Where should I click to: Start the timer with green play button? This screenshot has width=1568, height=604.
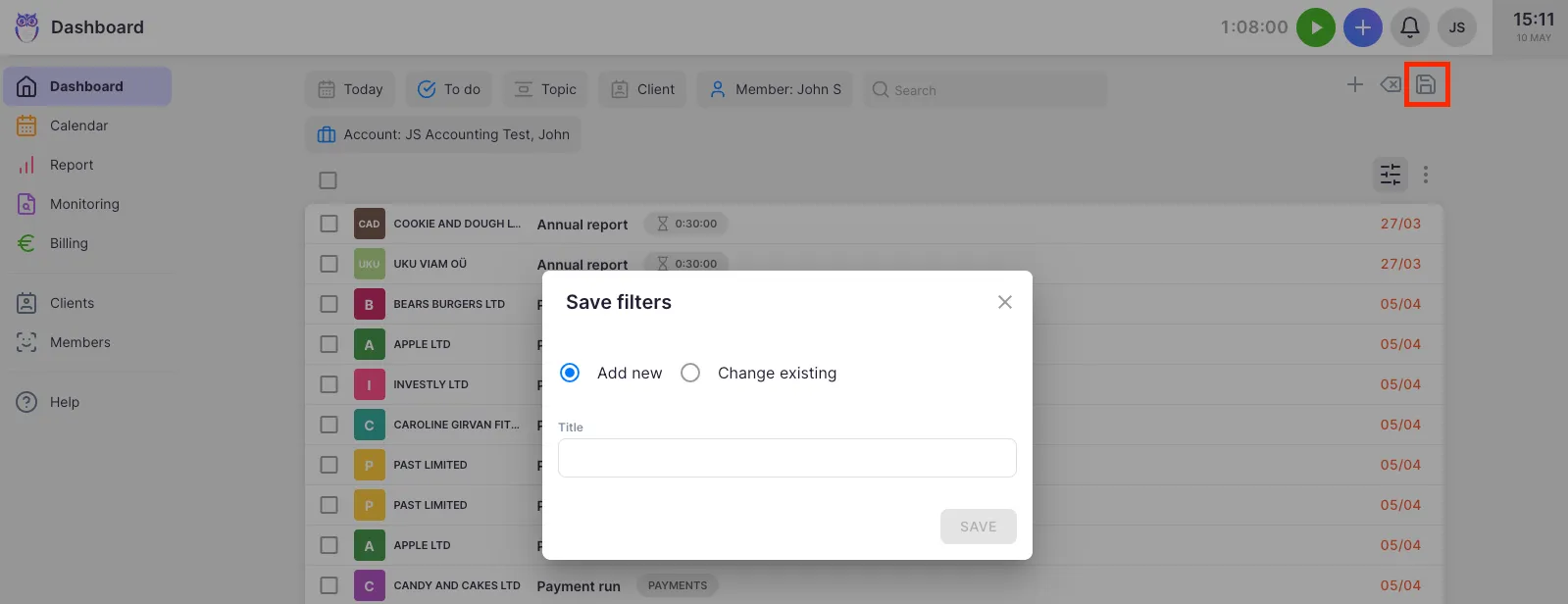(1316, 27)
